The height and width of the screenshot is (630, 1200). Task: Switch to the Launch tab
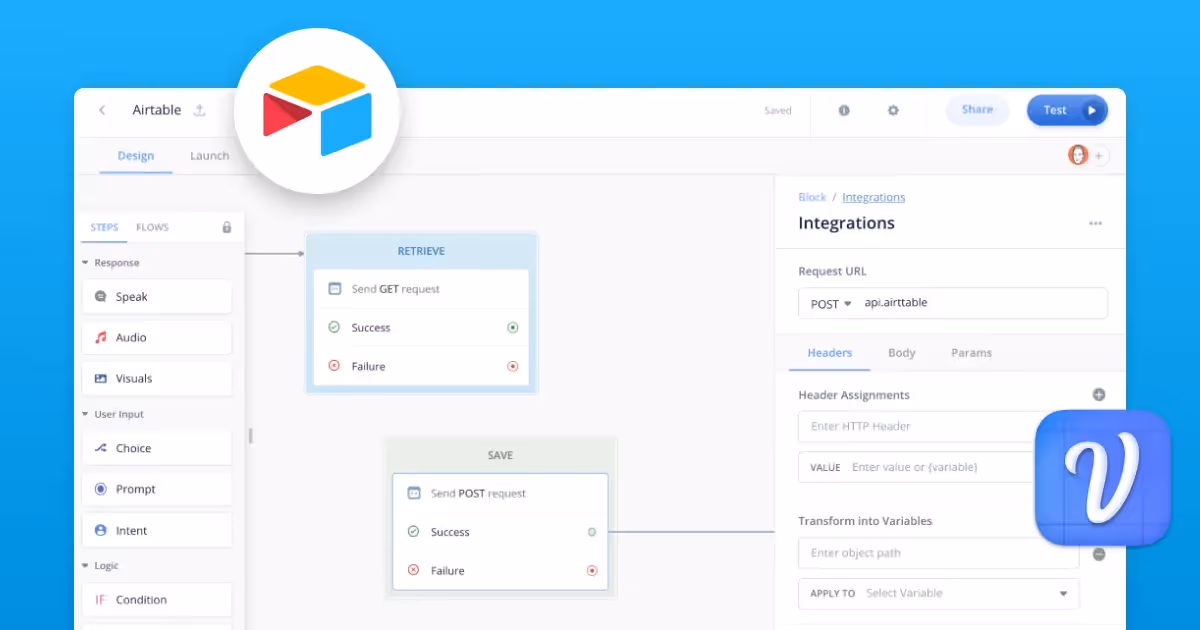click(209, 156)
